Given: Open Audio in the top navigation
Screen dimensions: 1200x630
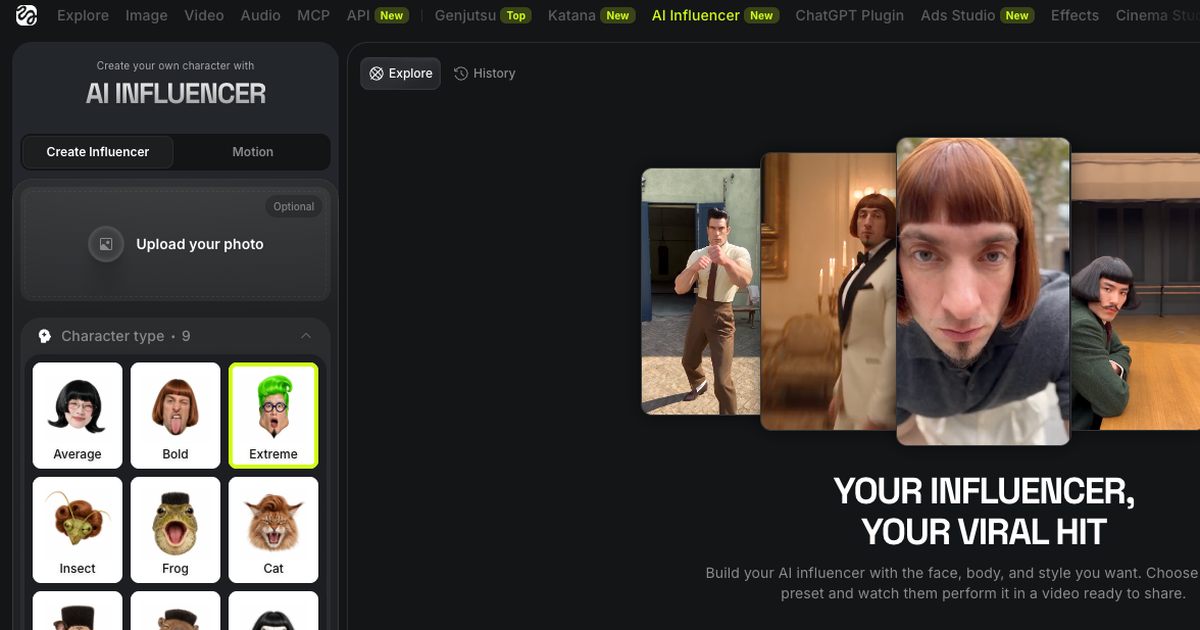Looking at the screenshot, I should click(x=261, y=16).
